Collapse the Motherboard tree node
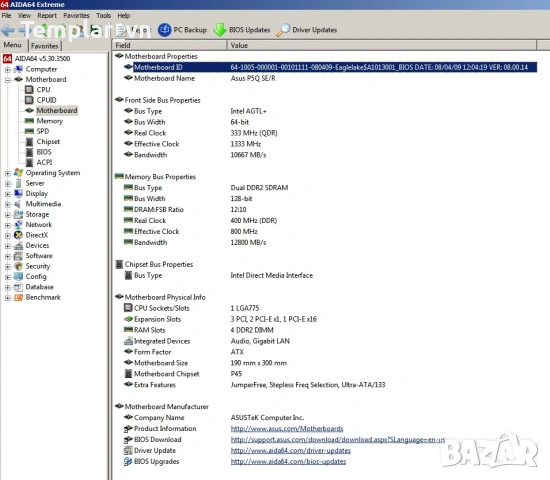Viewport: 550px width, 480px height. [x=8, y=80]
